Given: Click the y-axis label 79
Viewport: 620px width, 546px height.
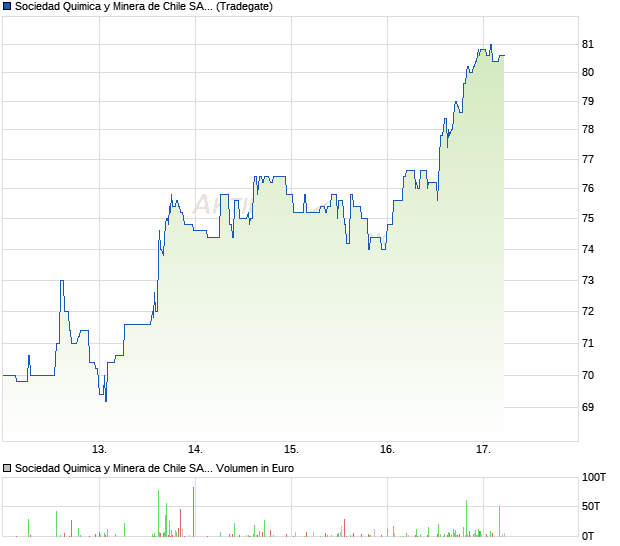Looking at the screenshot, I should tap(588, 101).
